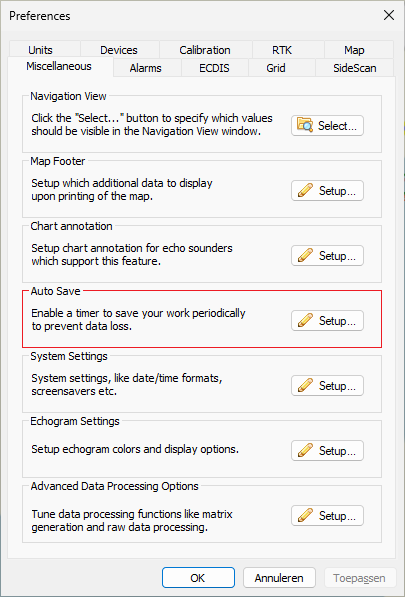Cancel changes using the Annuleren button
Image resolution: width=405 pixels, height=597 pixels.
[279, 578]
